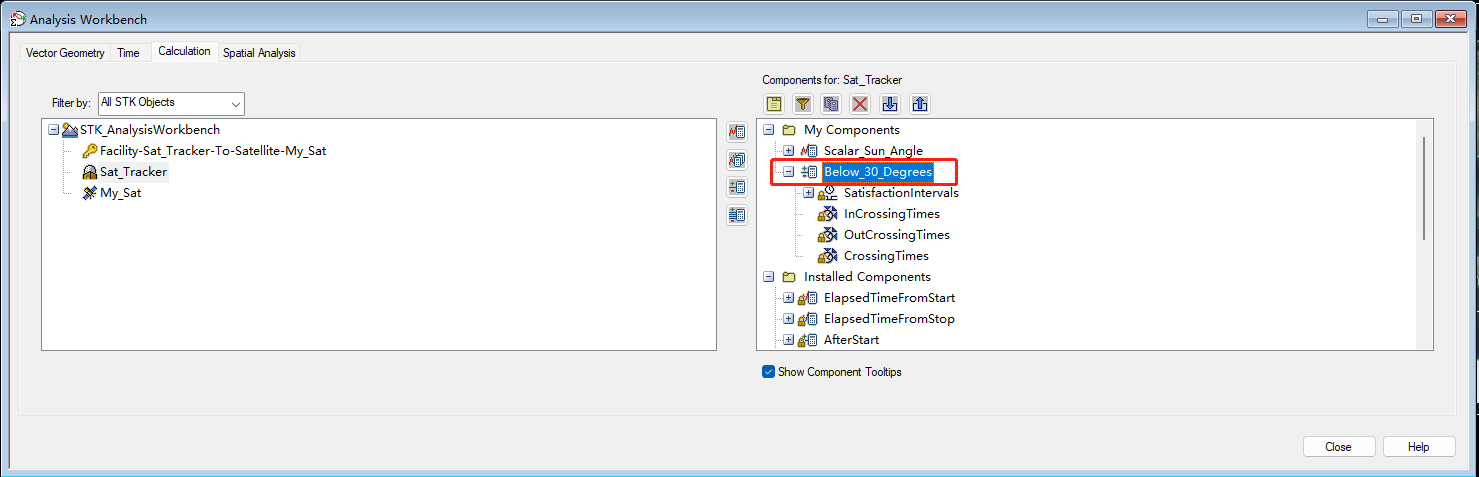
Task: Select the InCrossingTimes component
Action: pos(891,214)
